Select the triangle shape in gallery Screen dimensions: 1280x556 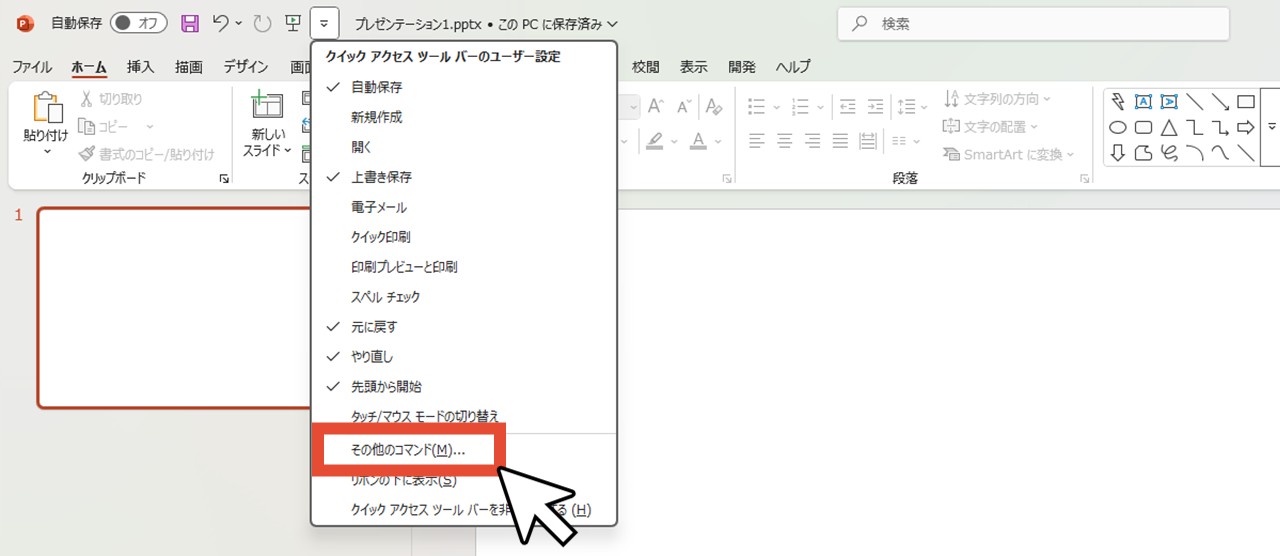[1169, 127]
